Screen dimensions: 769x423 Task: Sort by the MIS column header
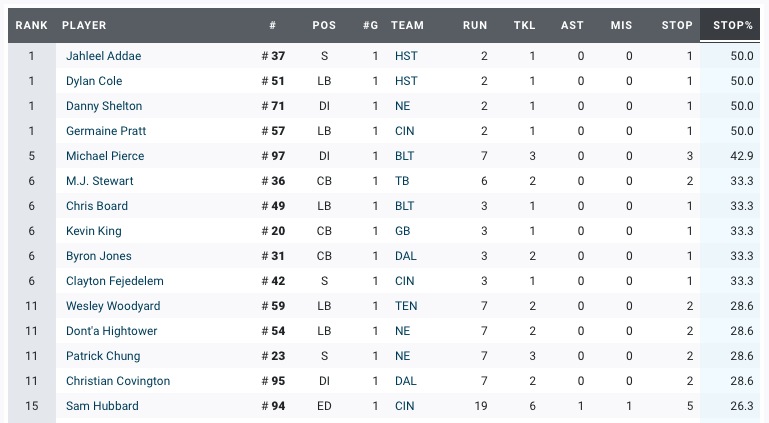pyautogui.click(x=621, y=25)
